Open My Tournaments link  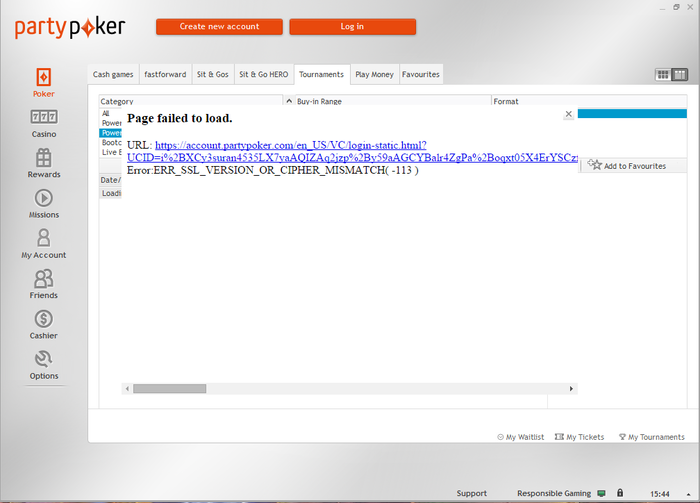[651, 437]
